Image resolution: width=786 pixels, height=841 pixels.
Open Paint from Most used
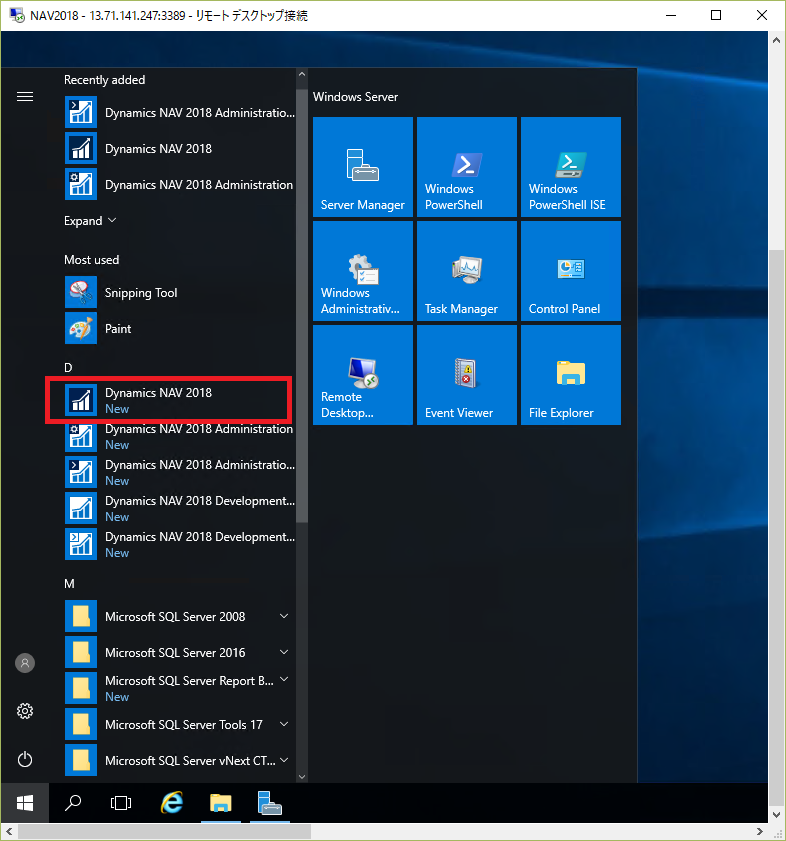click(180, 329)
